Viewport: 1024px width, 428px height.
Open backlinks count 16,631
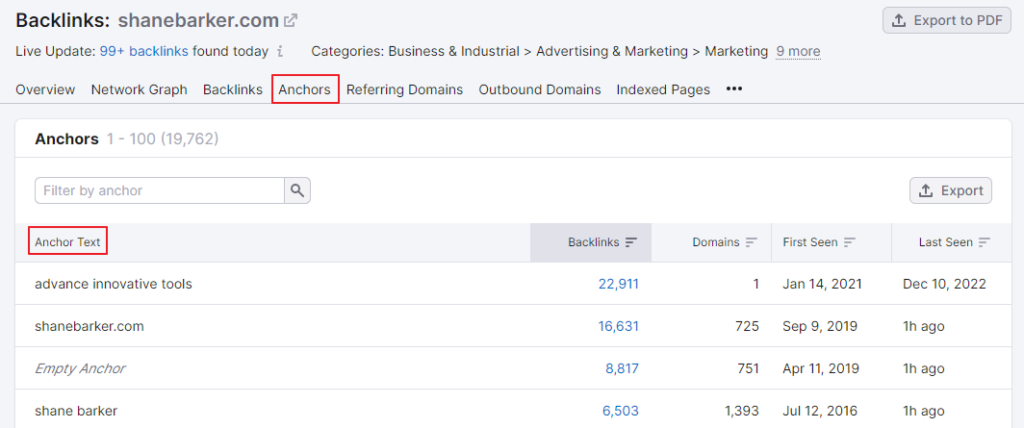pyautogui.click(x=618, y=326)
